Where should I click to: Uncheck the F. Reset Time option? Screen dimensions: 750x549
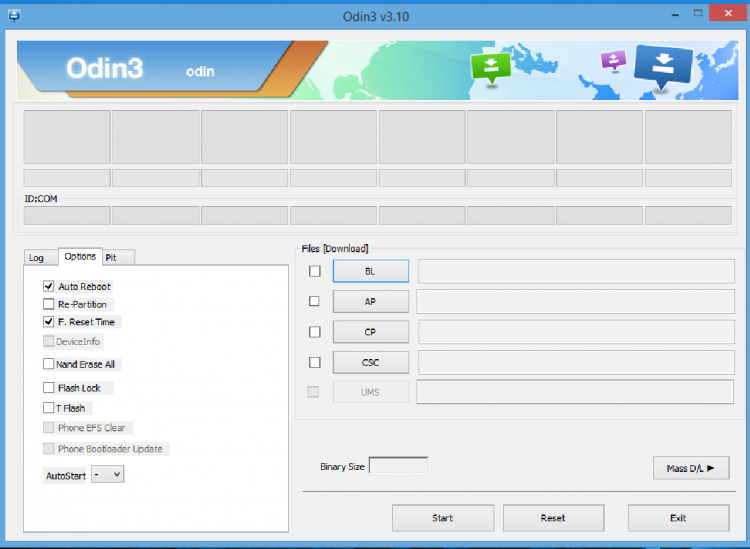(48, 322)
